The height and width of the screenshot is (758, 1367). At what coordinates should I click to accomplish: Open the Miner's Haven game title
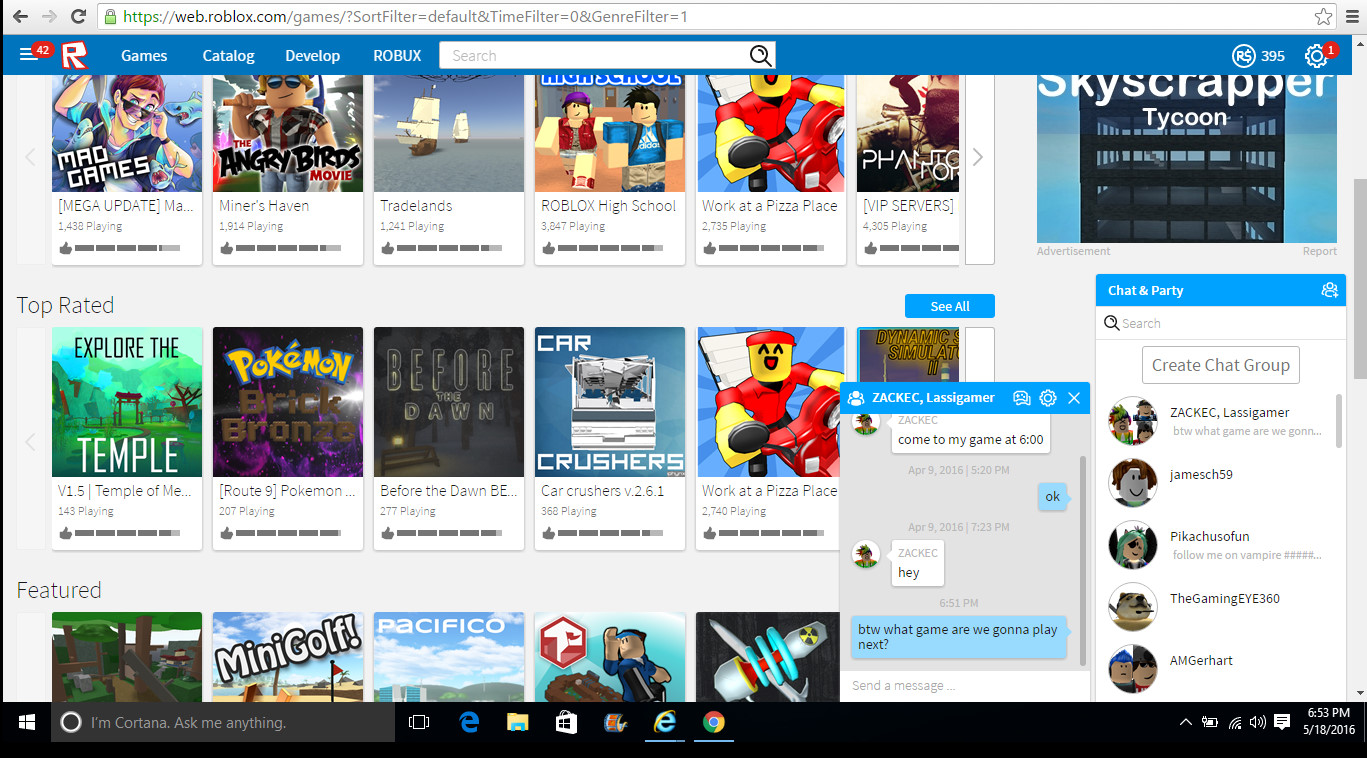coord(264,205)
